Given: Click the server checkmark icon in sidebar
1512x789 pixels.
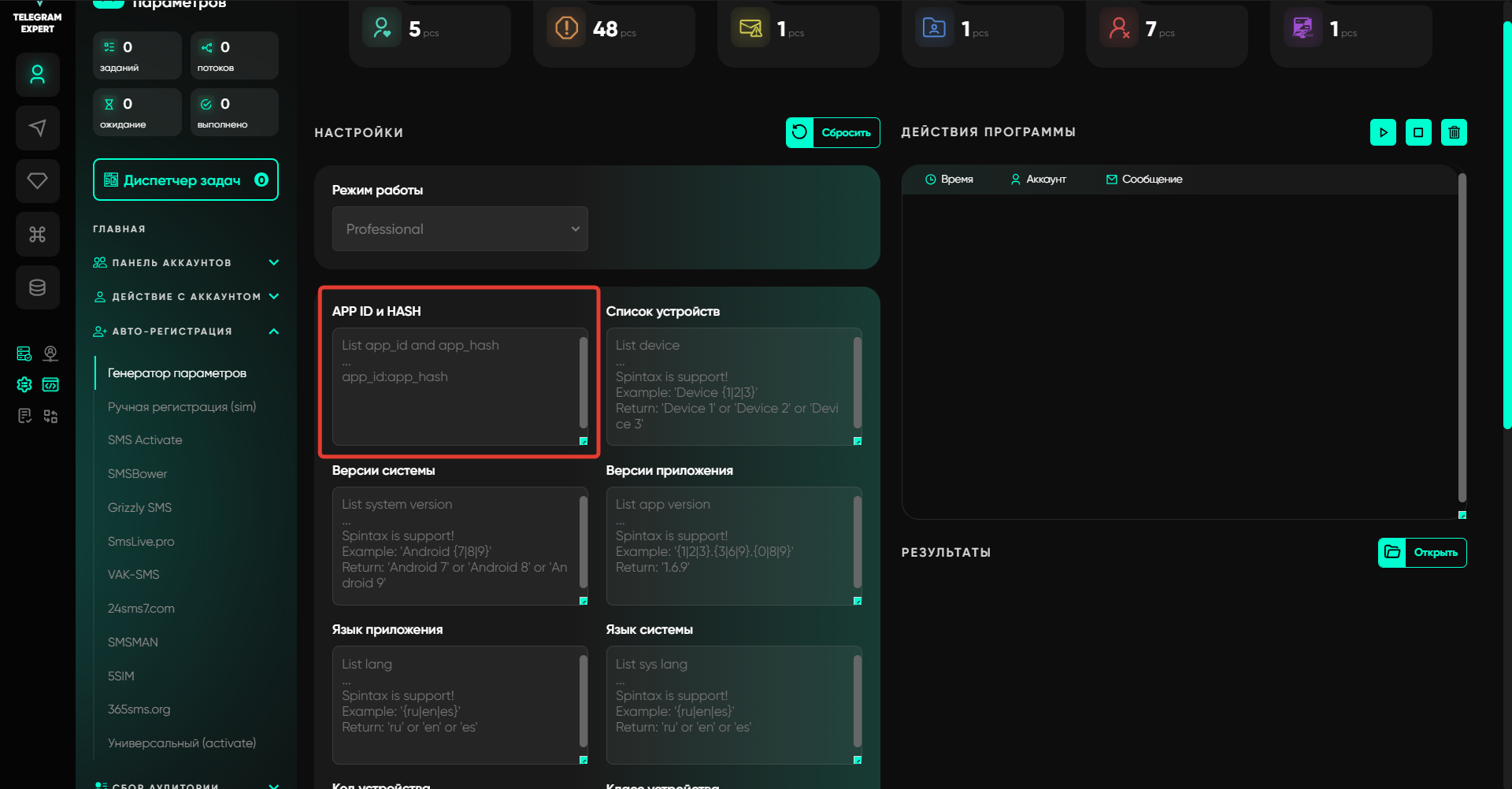Looking at the screenshot, I should point(24,354).
